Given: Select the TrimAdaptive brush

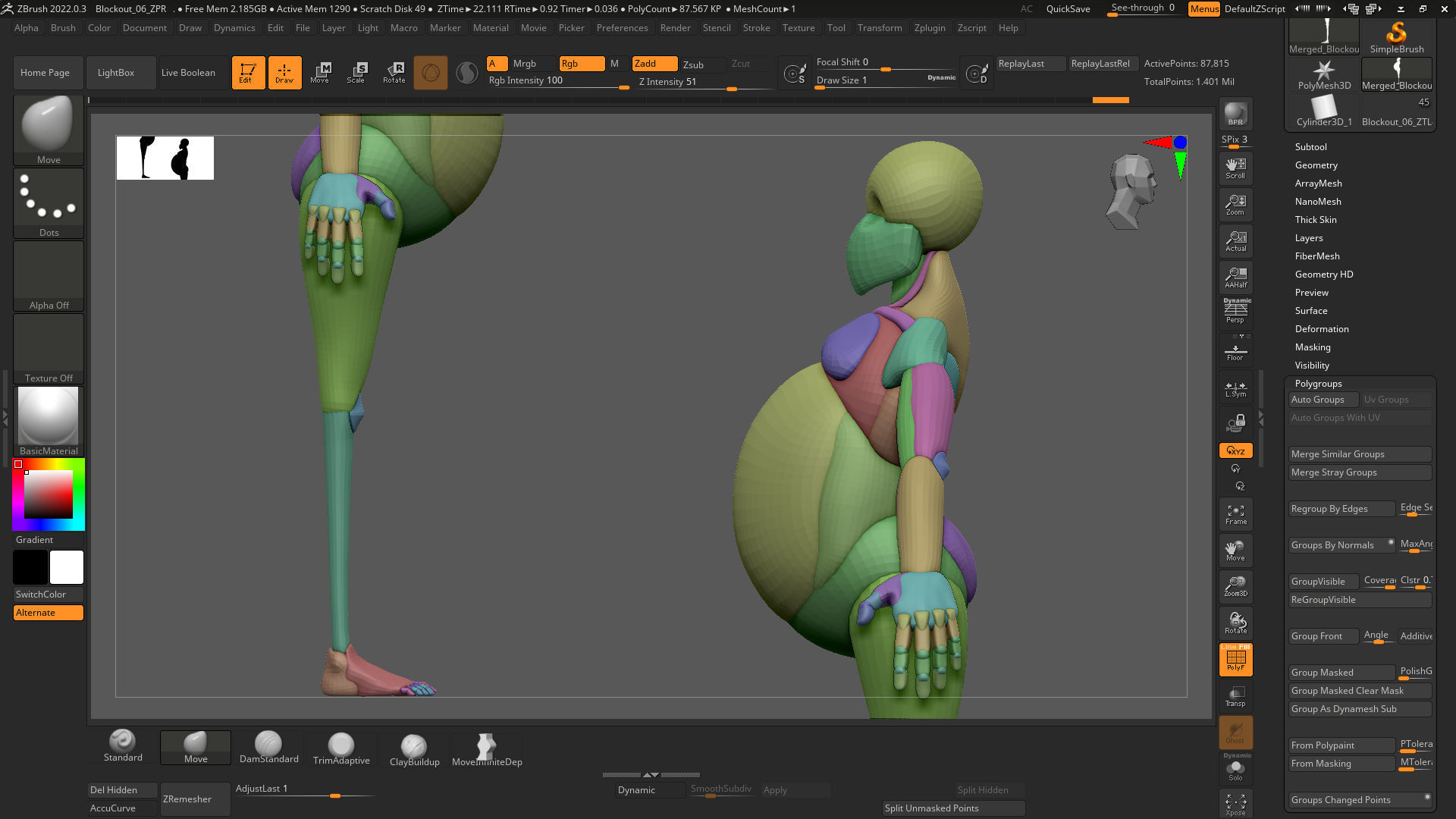Looking at the screenshot, I should [341, 747].
